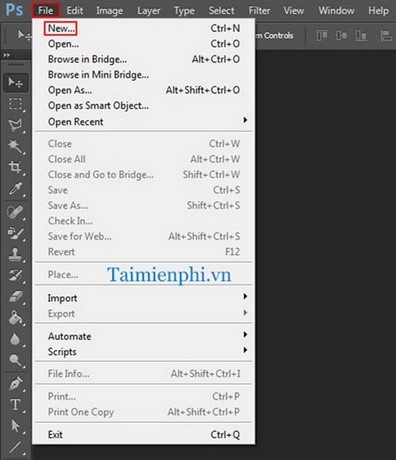Viewport: 396px width, 460px height.
Task: Click the greyed-out Save As... entry
Action: click(144, 205)
